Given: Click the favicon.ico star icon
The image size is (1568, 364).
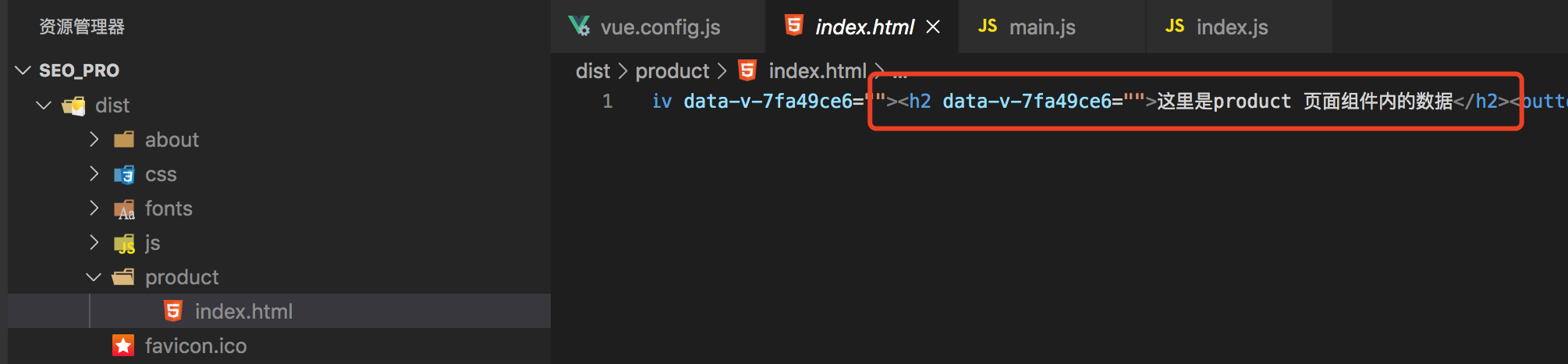Looking at the screenshot, I should [x=123, y=345].
